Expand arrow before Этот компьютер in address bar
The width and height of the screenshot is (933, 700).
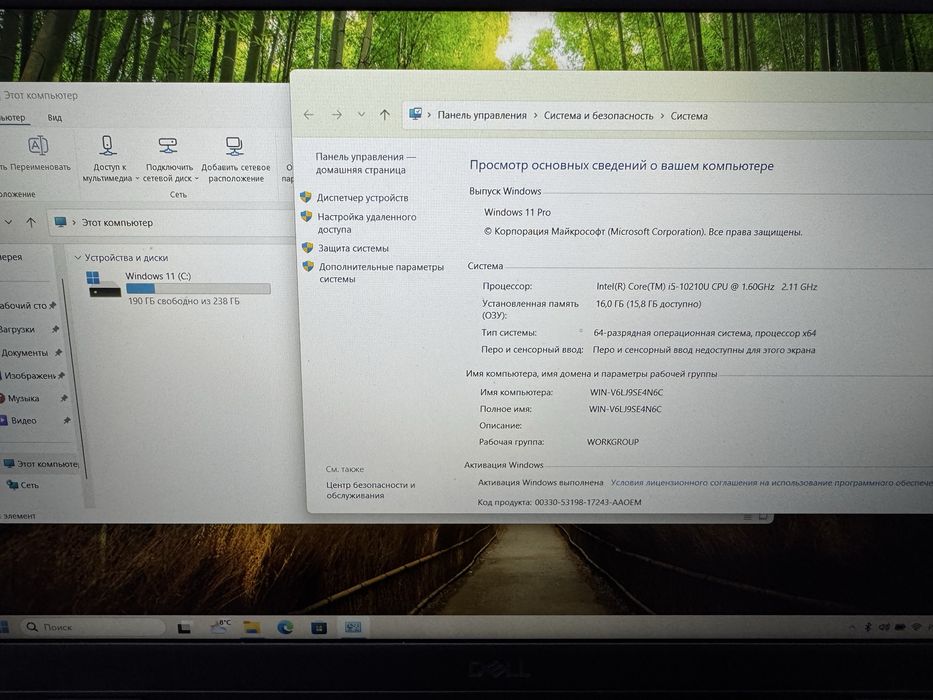pos(74,222)
